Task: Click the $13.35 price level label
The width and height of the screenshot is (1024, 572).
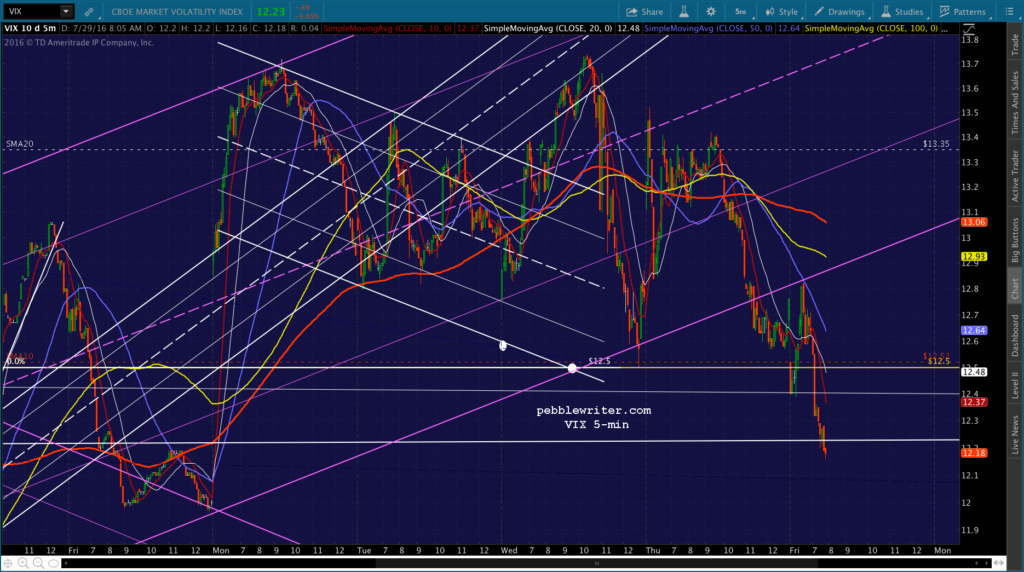Action: pyautogui.click(x=936, y=144)
